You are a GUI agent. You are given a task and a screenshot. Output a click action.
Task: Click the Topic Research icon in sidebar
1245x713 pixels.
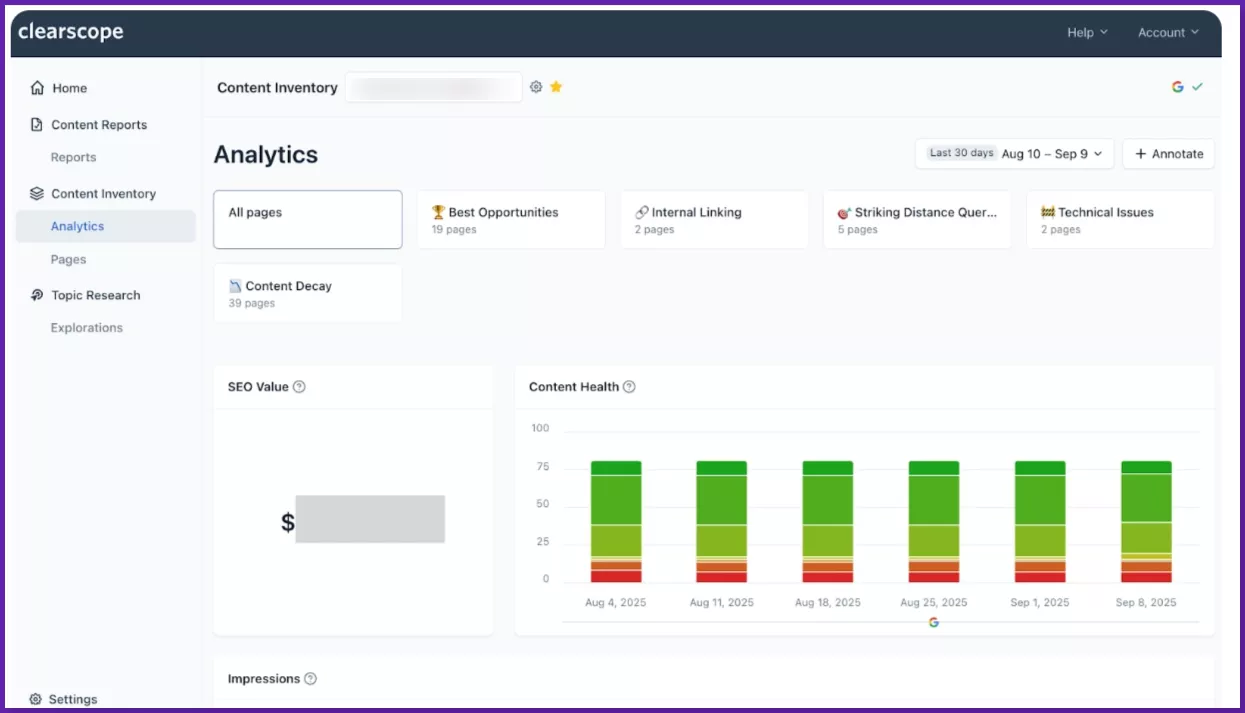(x=37, y=295)
